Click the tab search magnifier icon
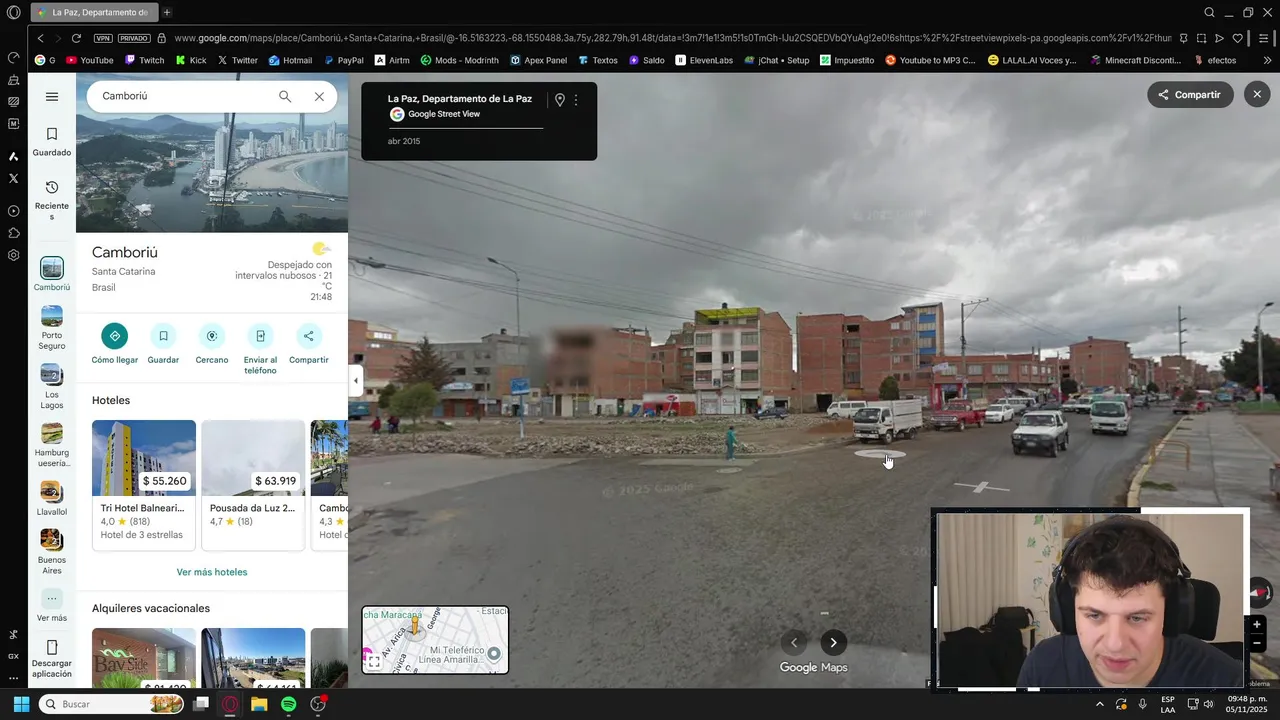 pos(1209,12)
